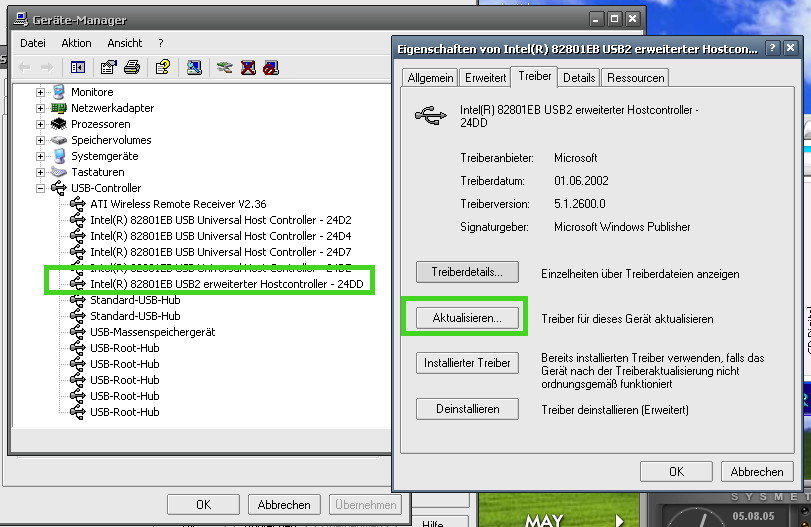Viewport: 811px width, 527px height.
Task: Open the ? help menu
Action: coord(161,43)
